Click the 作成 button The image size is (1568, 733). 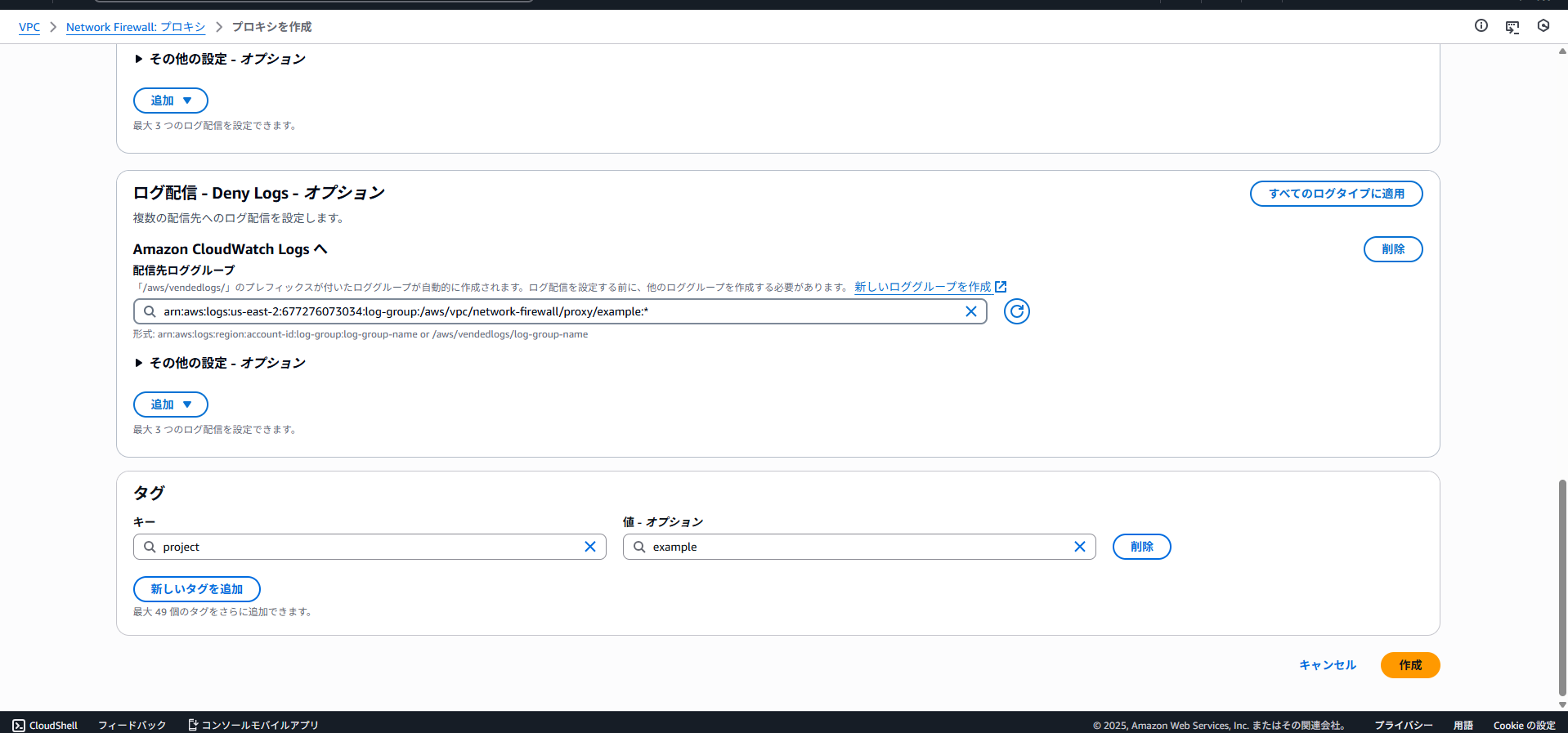1409,665
